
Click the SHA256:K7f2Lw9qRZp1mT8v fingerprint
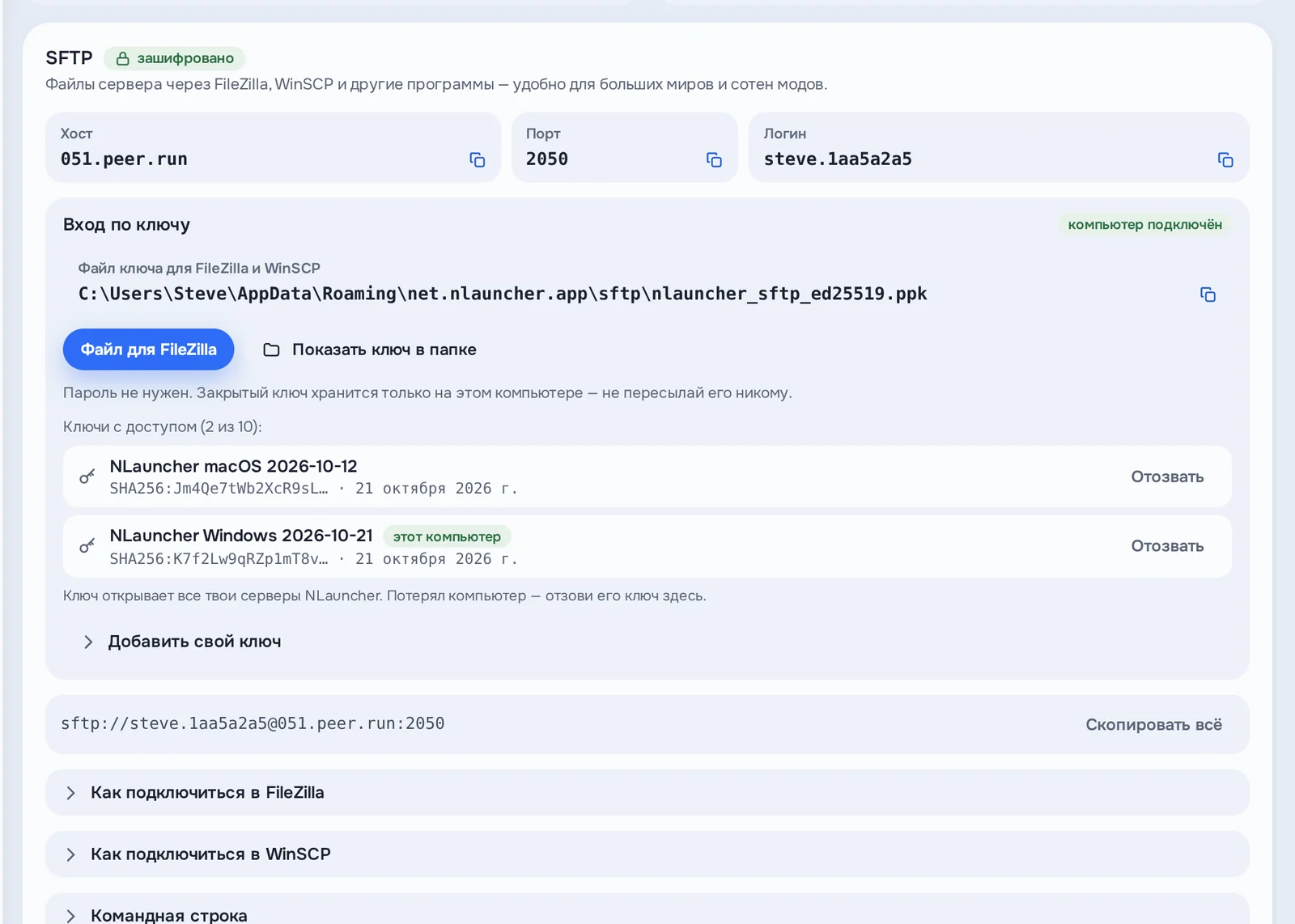[x=219, y=558]
